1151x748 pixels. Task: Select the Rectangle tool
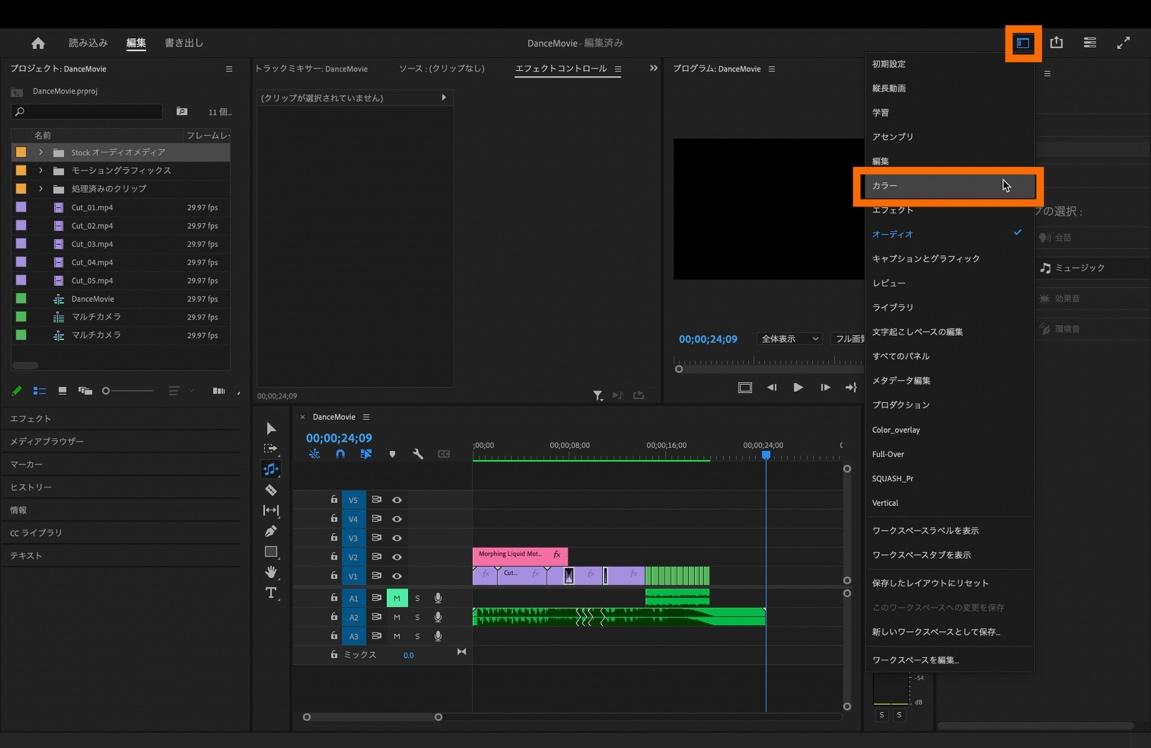click(x=271, y=551)
